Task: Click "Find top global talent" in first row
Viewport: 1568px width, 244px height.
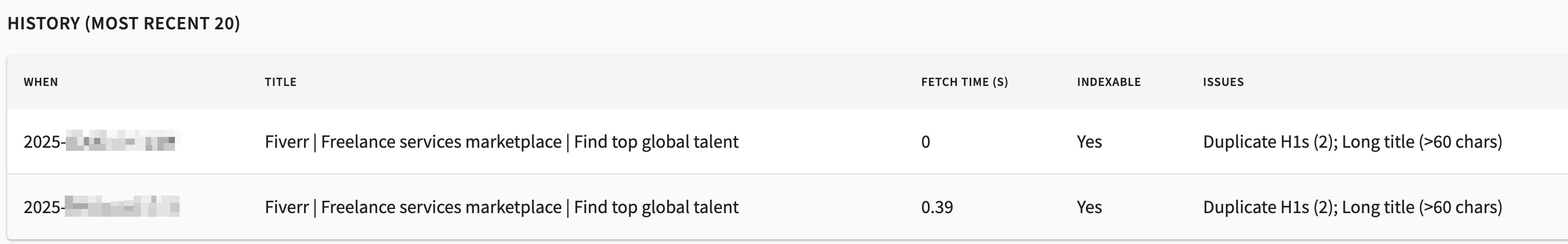Action: pyautogui.click(x=656, y=143)
